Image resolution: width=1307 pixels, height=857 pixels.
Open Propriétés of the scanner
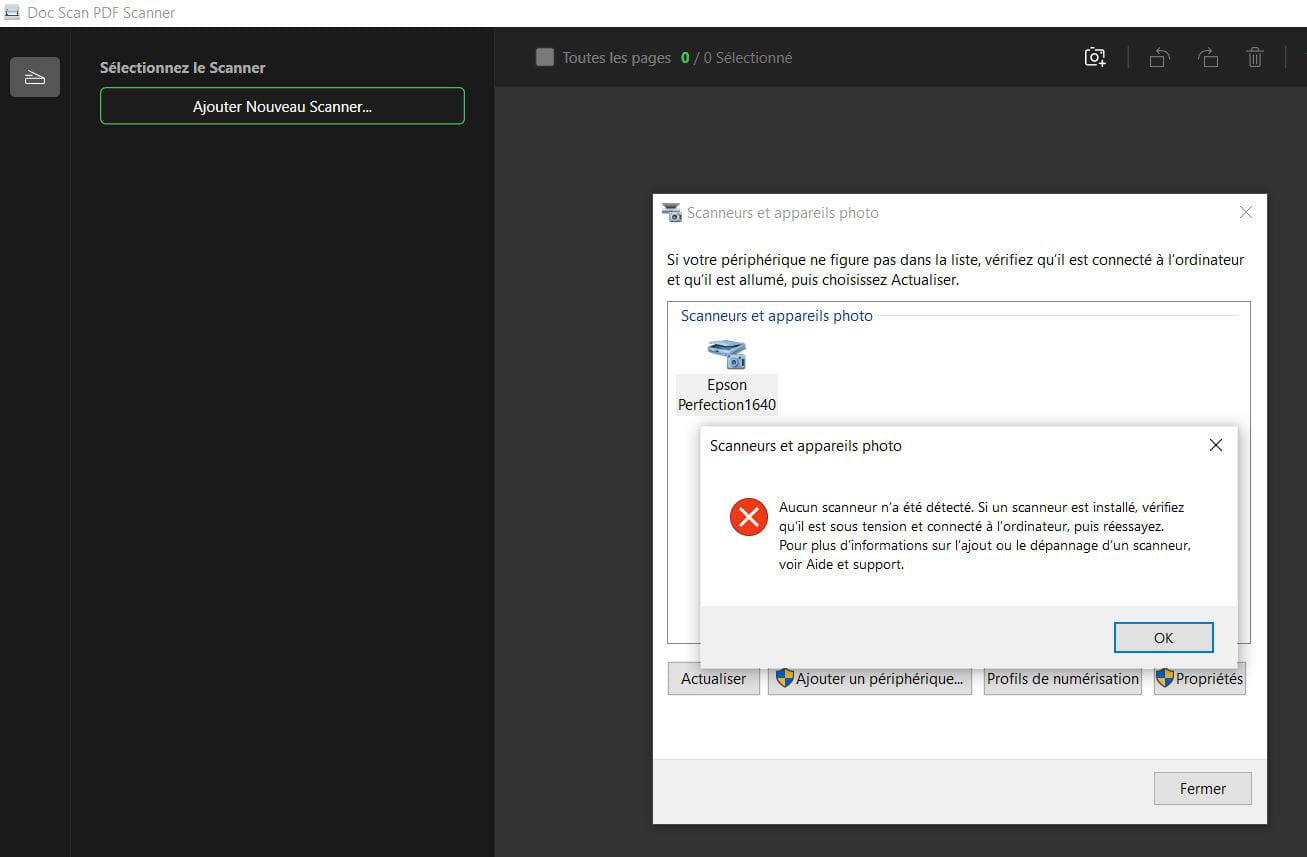[x=1200, y=678]
